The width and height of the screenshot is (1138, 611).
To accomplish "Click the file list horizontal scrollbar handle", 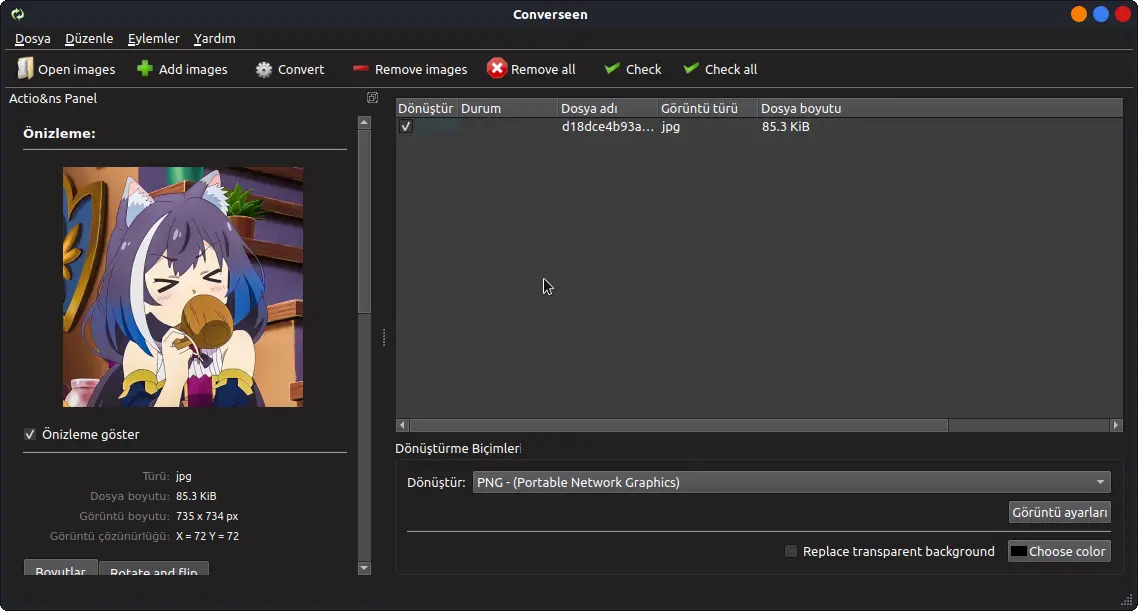I will 679,425.
